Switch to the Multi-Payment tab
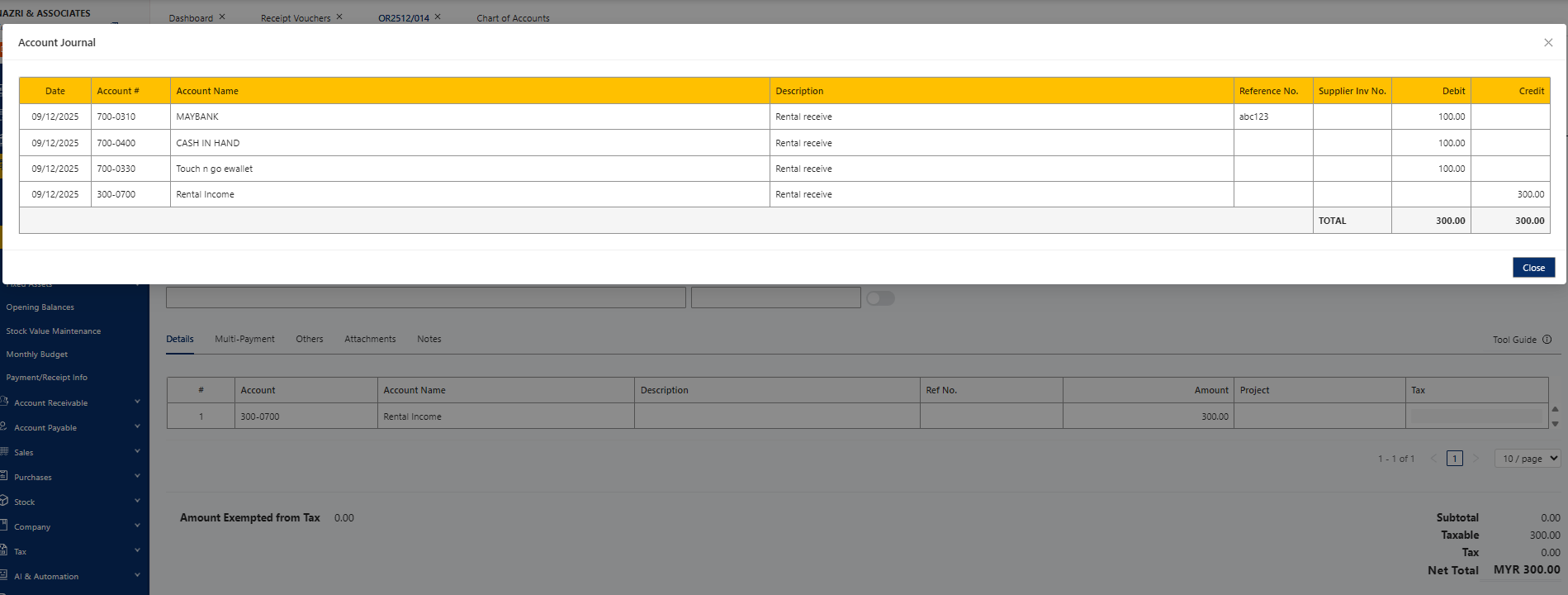Image resolution: width=1568 pixels, height=595 pixels. (244, 339)
